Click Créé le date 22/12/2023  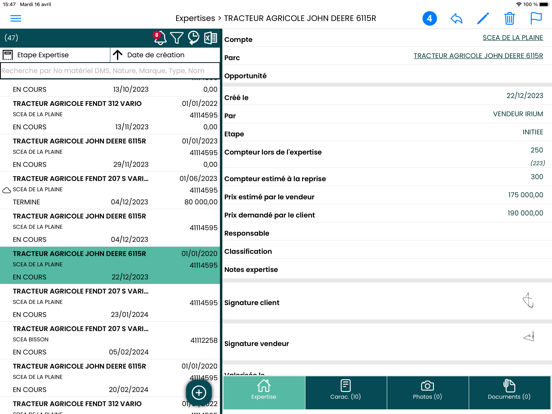[525, 96]
